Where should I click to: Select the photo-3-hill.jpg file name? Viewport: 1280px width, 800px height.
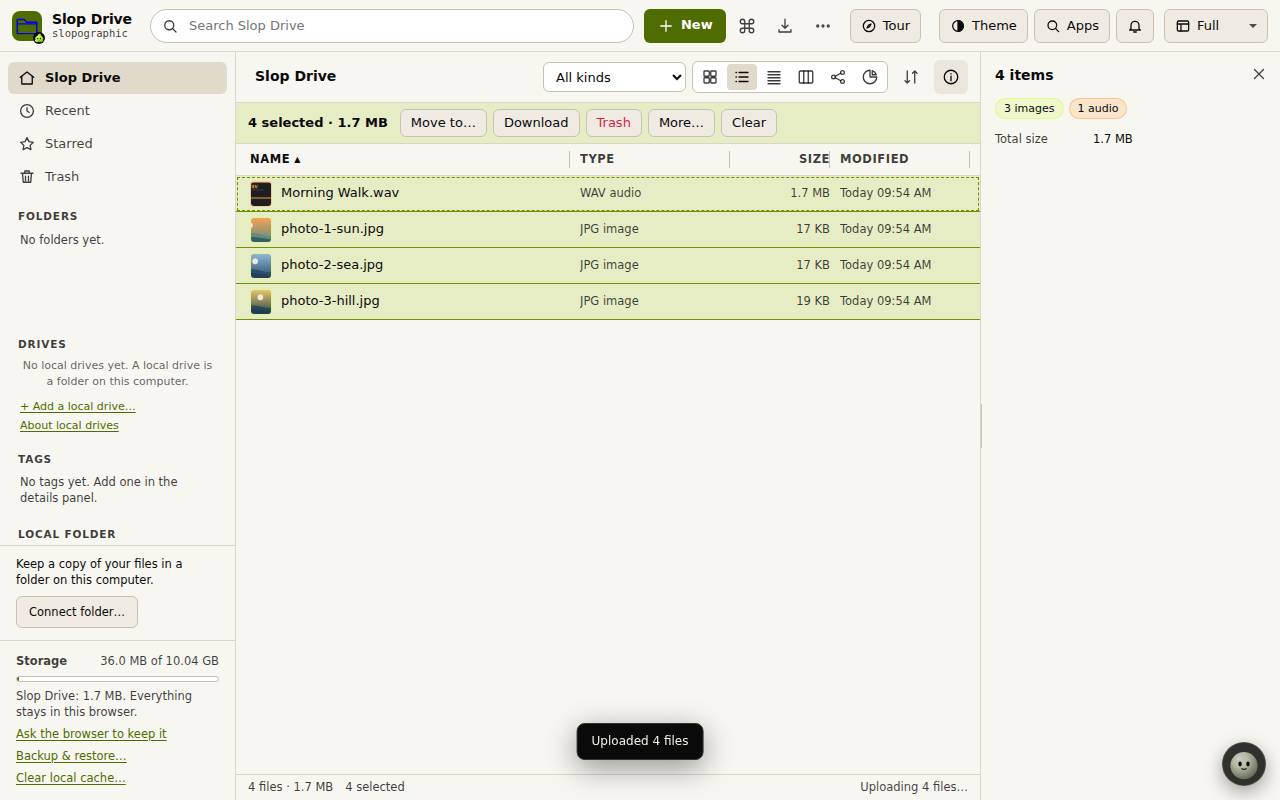click(330, 301)
